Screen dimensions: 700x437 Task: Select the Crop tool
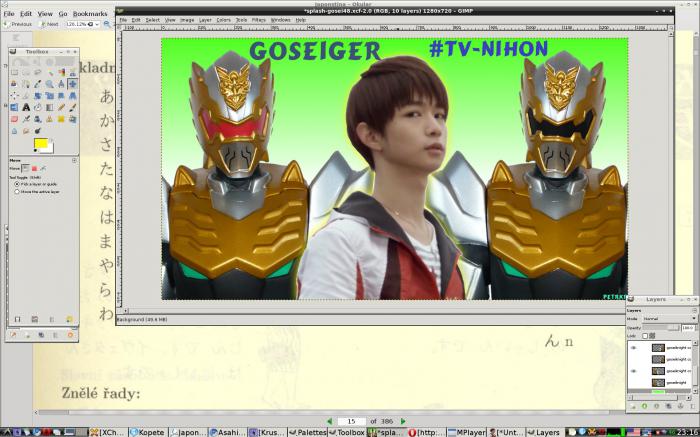click(26, 96)
